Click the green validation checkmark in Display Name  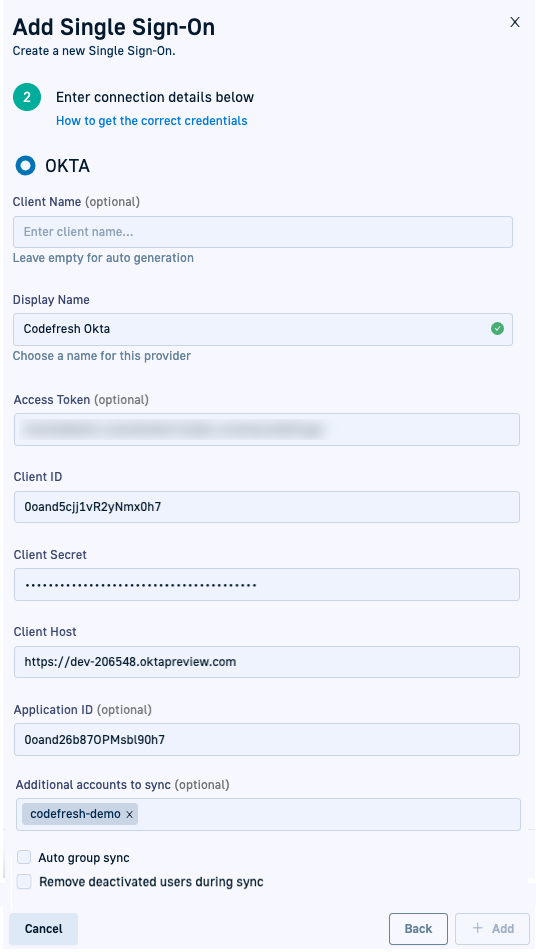[497, 329]
